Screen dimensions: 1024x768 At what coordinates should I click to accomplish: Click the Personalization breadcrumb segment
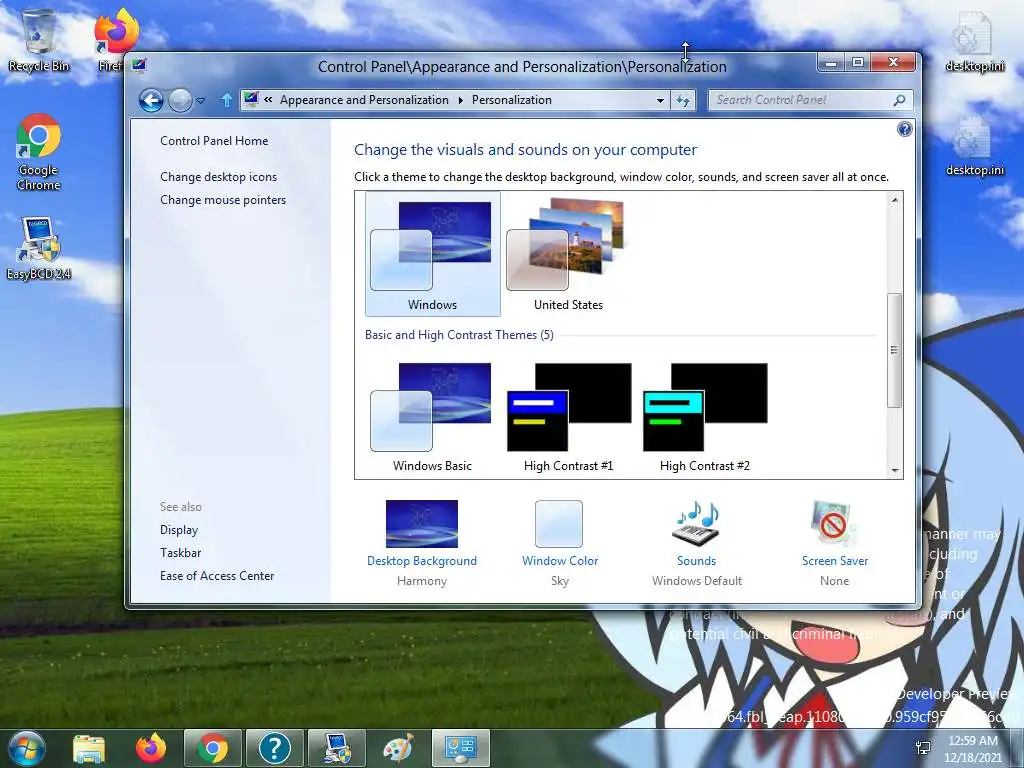[511, 100]
